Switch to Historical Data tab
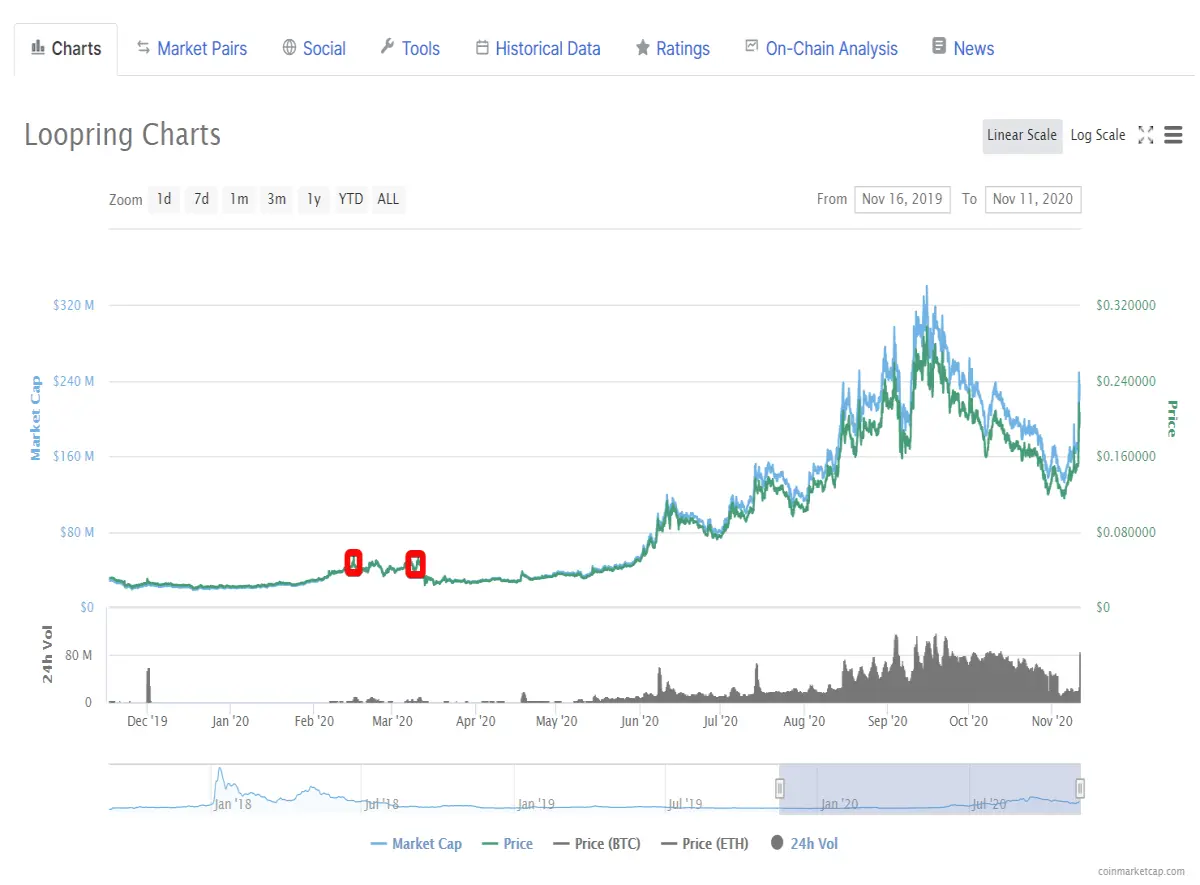The image size is (1200, 885). (538, 49)
